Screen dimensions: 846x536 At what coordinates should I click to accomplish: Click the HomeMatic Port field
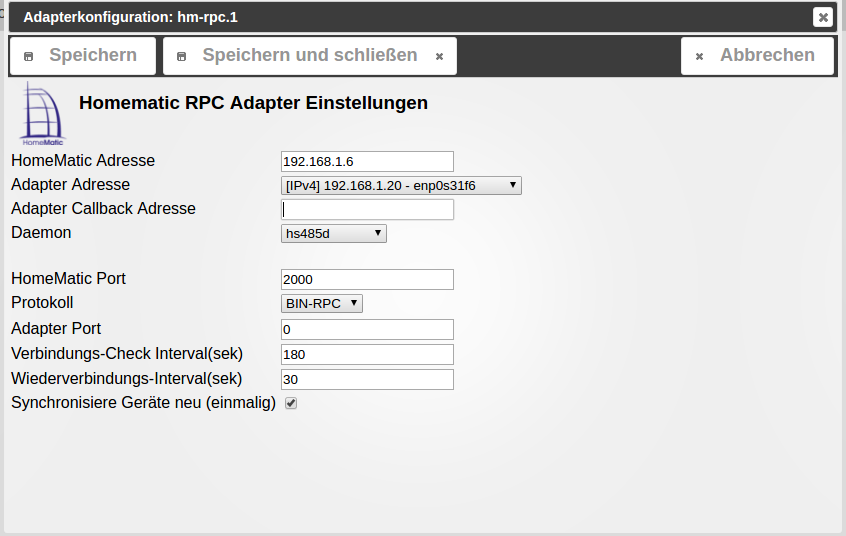coord(367,280)
